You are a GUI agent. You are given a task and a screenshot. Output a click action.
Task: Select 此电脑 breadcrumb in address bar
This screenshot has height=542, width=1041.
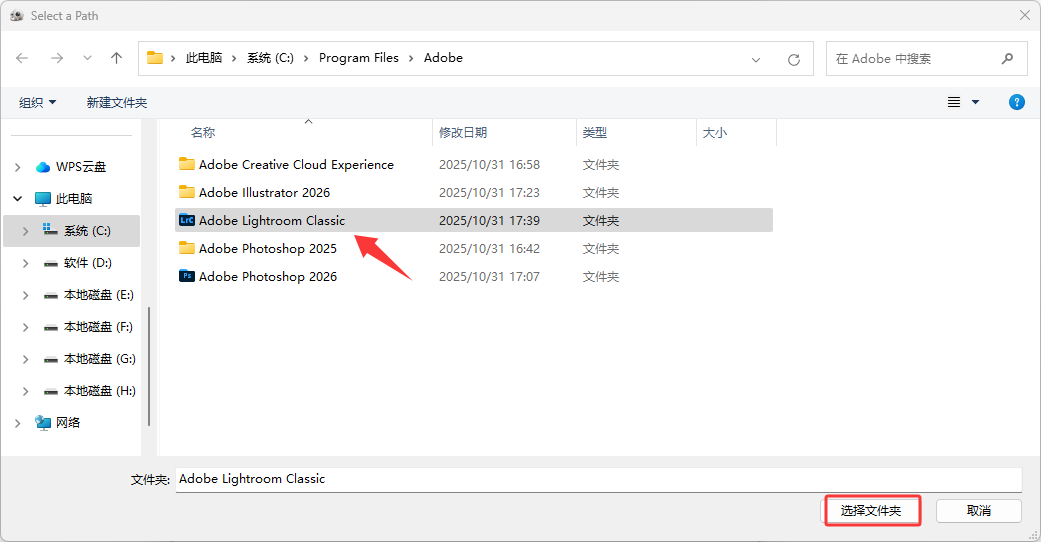click(x=204, y=58)
